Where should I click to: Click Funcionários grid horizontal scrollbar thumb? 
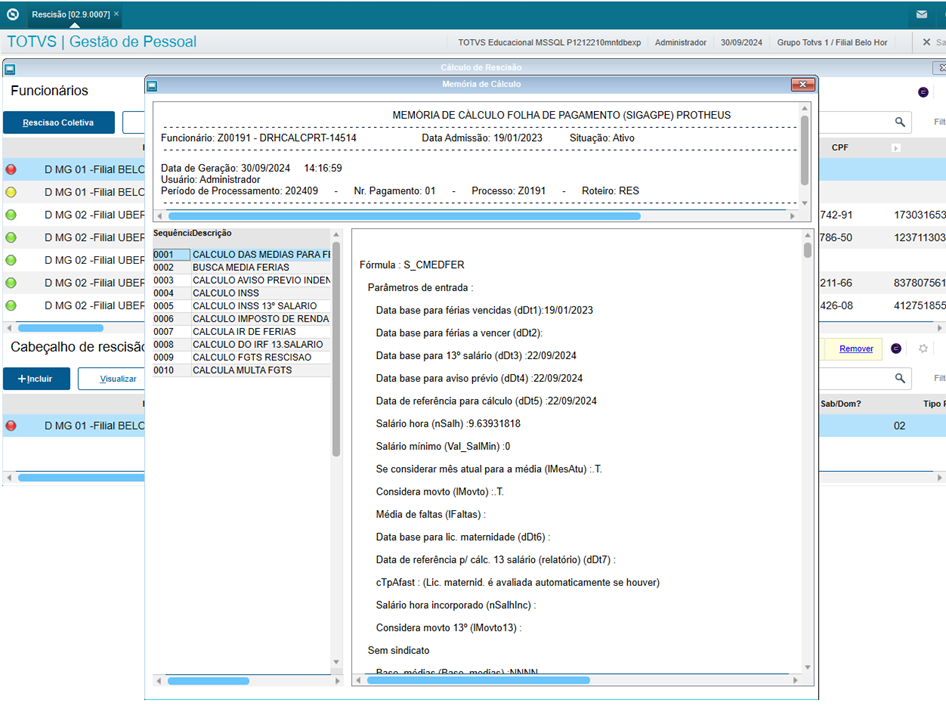pyautogui.click(x=60, y=328)
